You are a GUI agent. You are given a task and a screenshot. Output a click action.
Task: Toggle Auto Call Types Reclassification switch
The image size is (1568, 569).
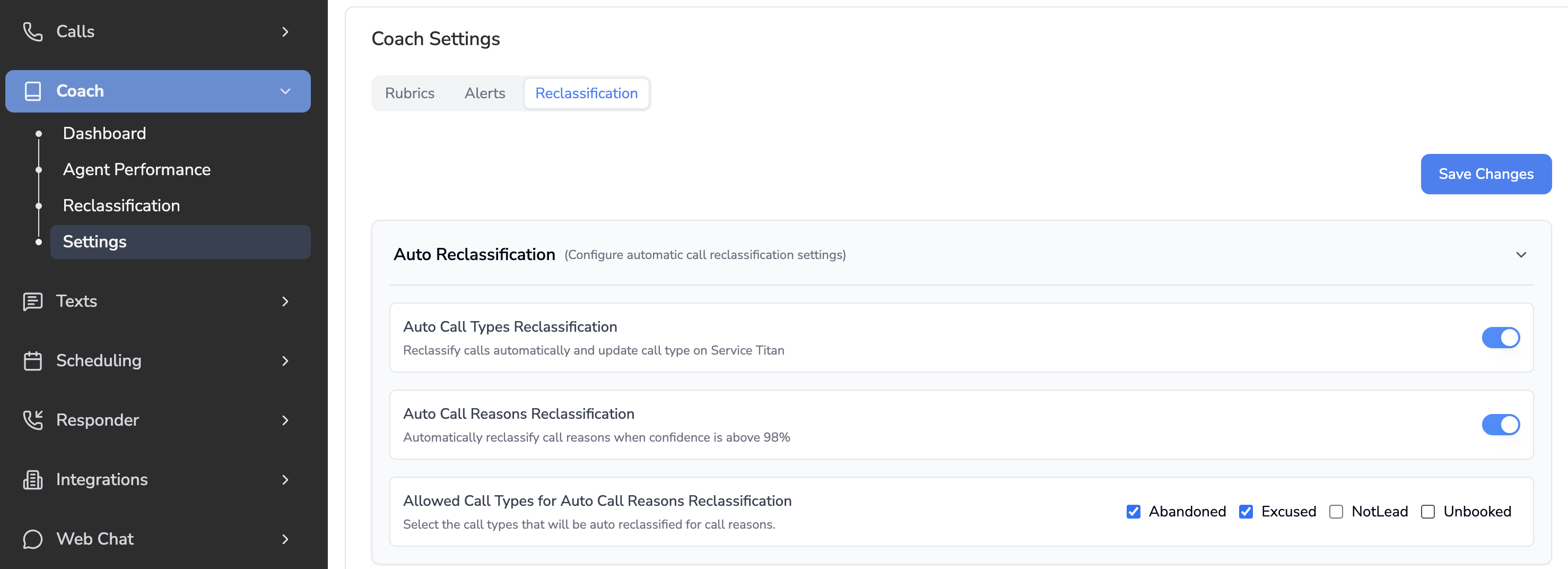(1500, 338)
